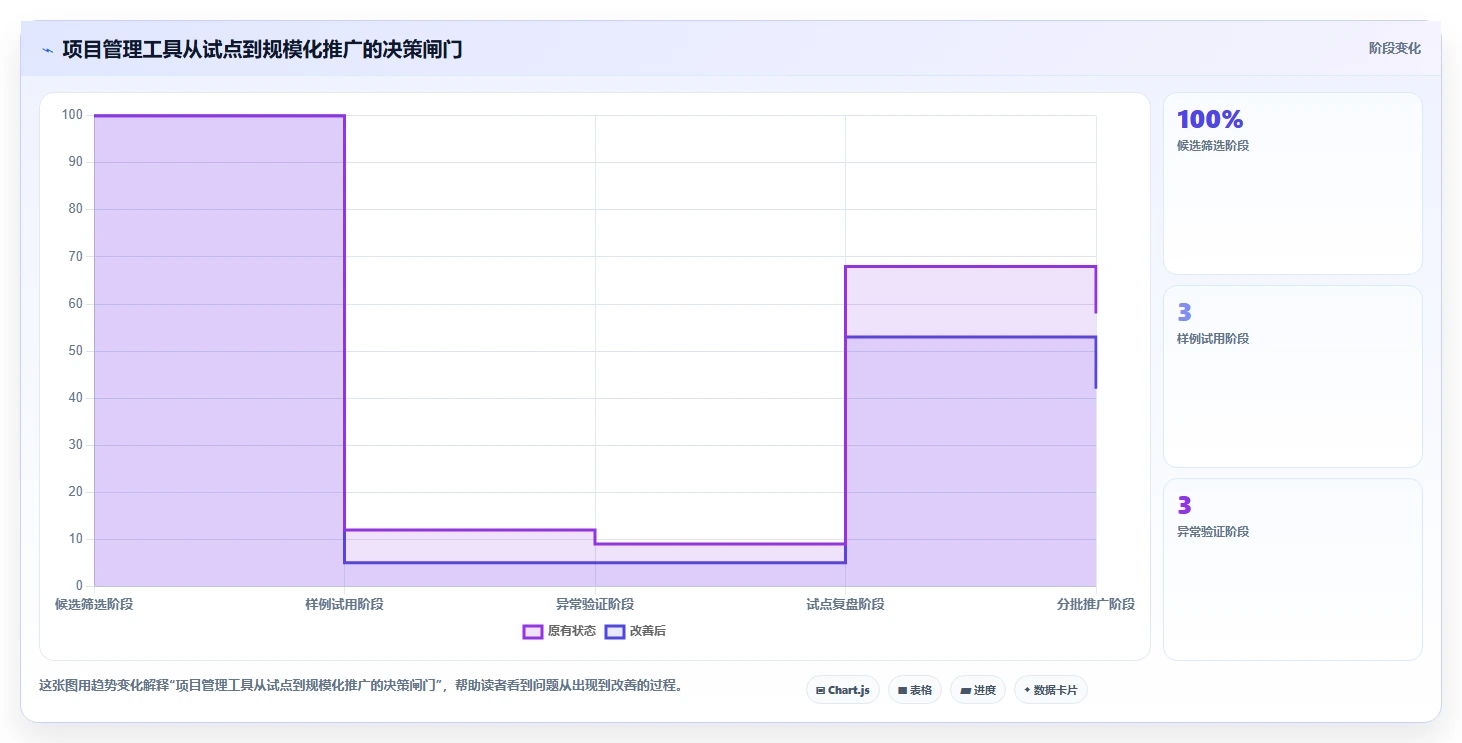Click the Chart.js tag pill
The width and height of the screenshot is (1462, 743).
click(x=843, y=690)
